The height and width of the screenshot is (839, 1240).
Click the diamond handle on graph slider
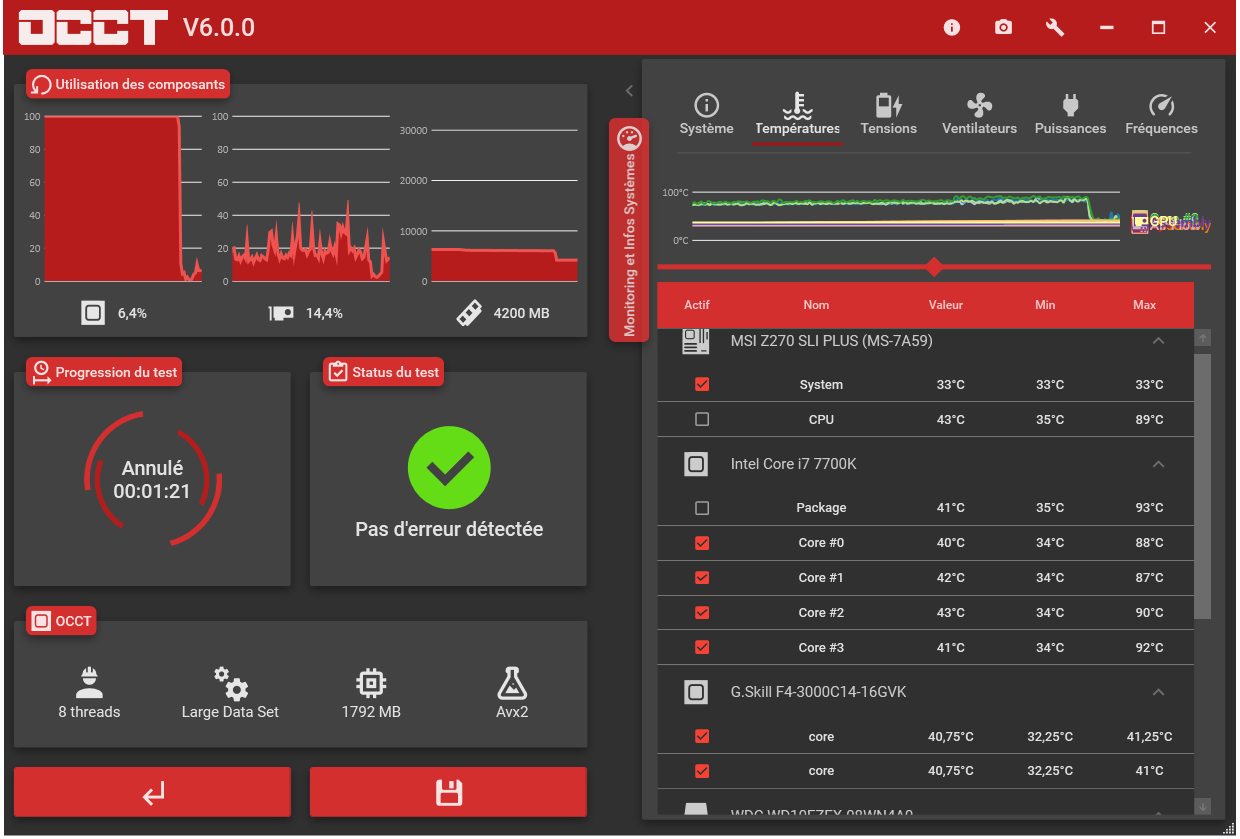[x=934, y=267]
